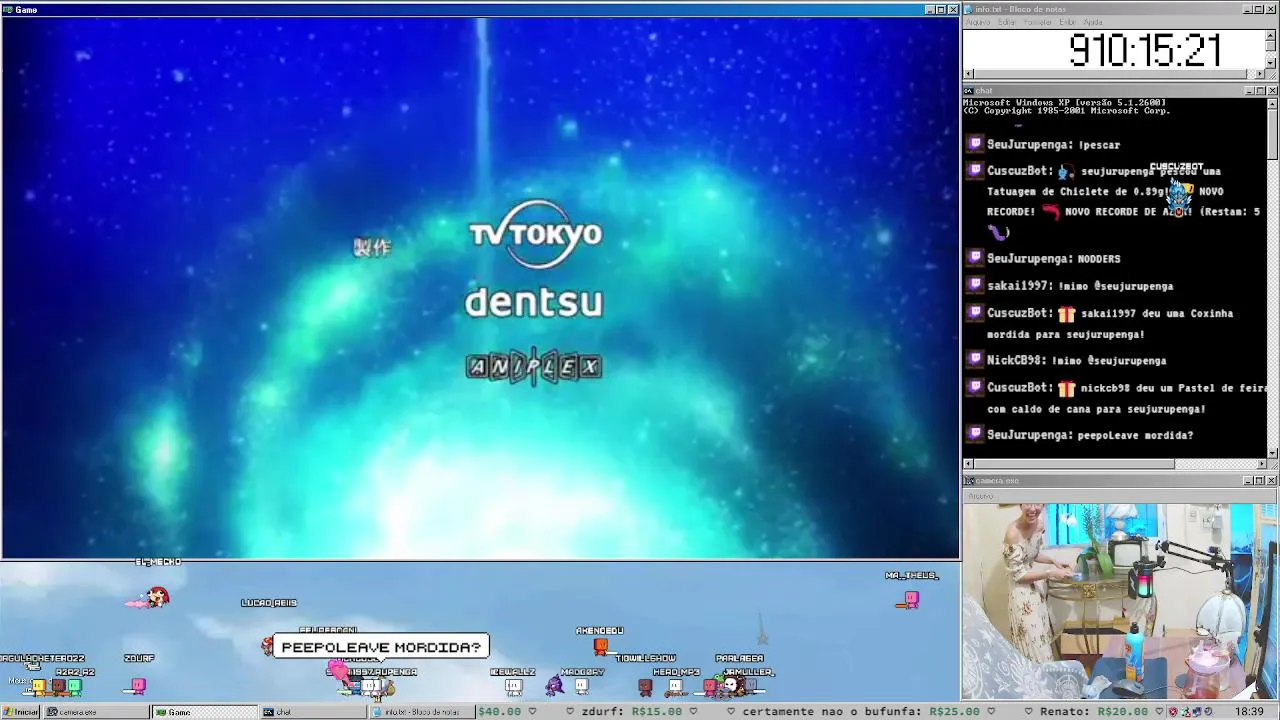
Task: Click the fishing icon in first CuscuzBot message
Action: (1066, 171)
